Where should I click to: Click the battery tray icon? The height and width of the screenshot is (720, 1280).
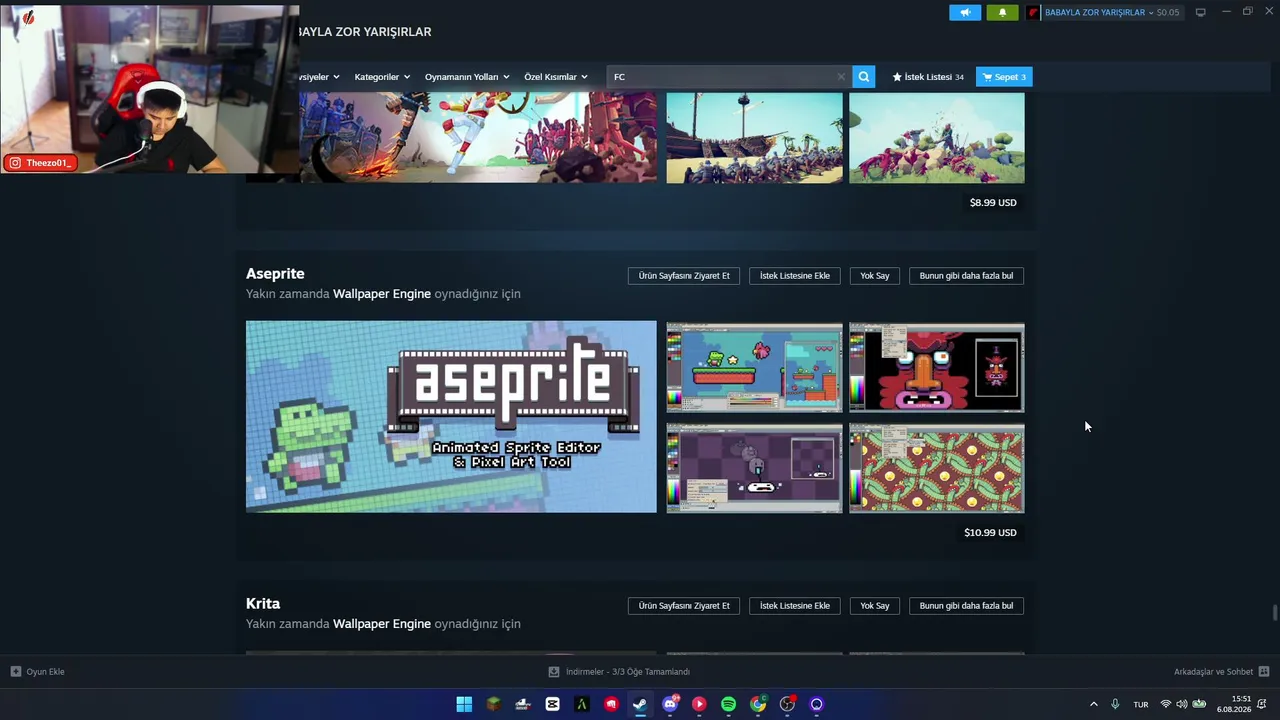pyautogui.click(x=1199, y=704)
